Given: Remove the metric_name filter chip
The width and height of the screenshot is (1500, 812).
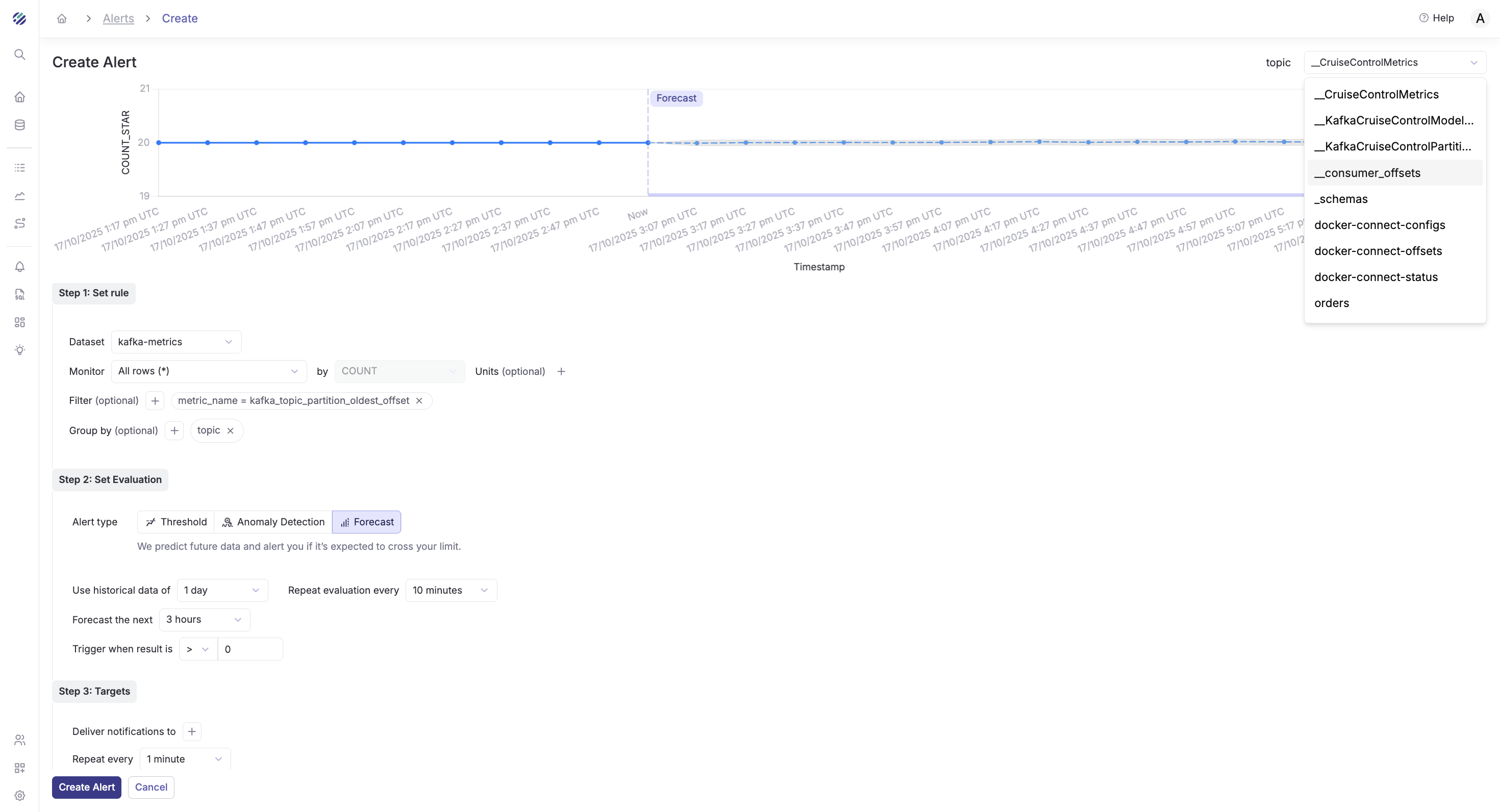Looking at the screenshot, I should tap(419, 400).
